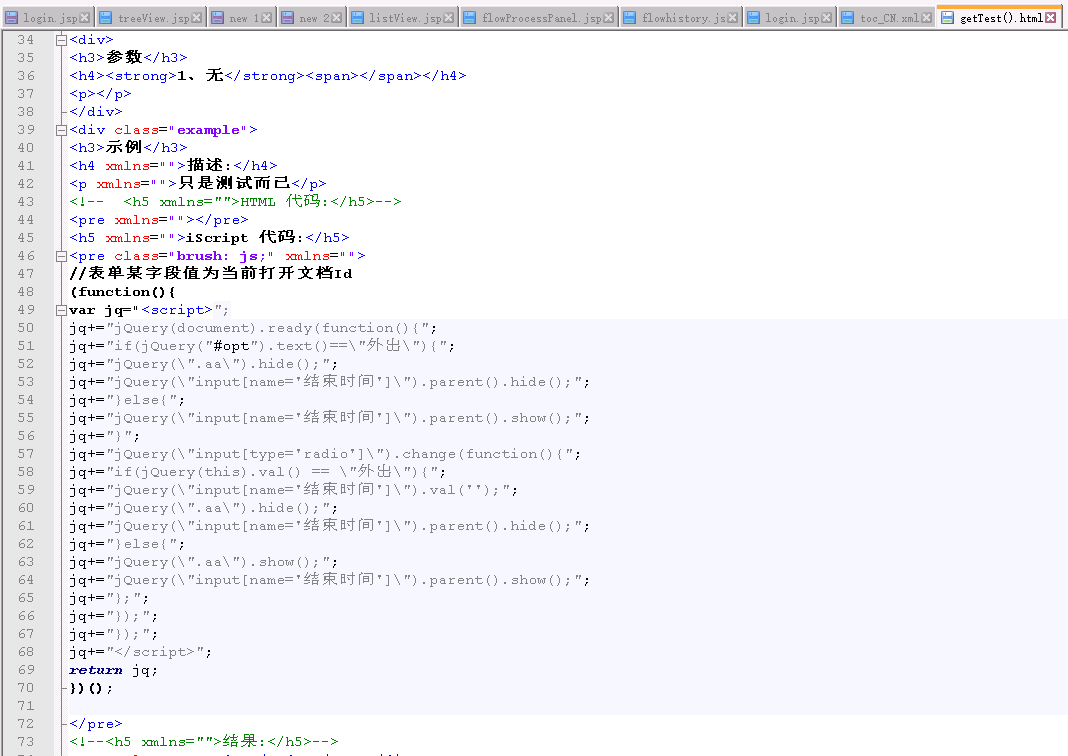Click line number 73 in the margin
Image resolution: width=1068 pixels, height=756 pixels.
pos(26,742)
